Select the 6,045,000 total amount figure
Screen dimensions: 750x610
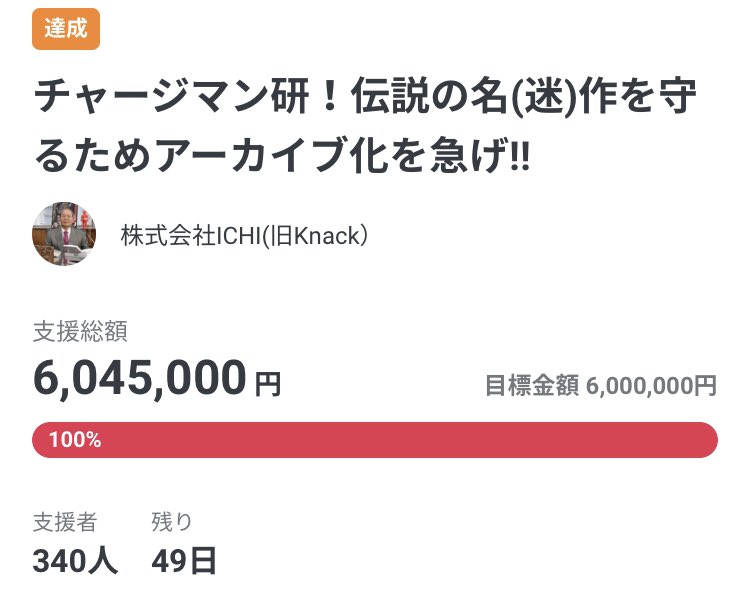140,378
